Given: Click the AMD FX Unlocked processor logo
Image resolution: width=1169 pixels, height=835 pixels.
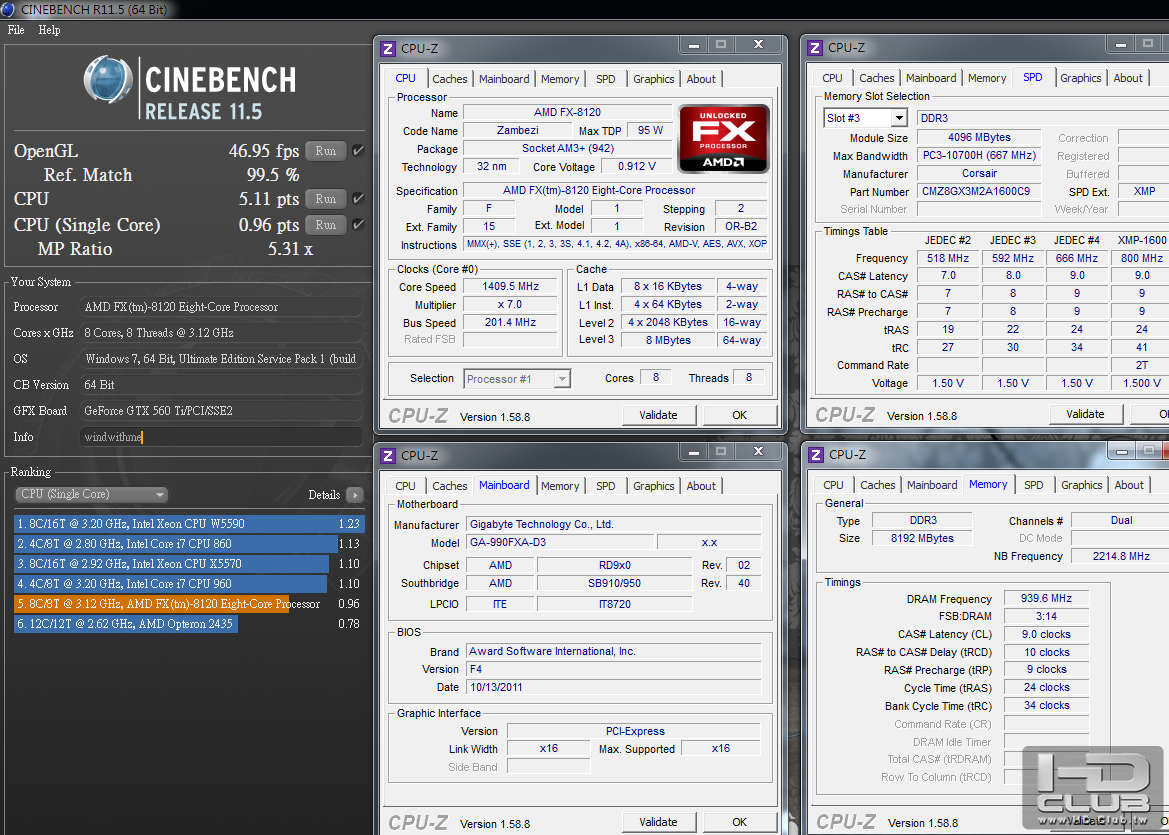Looking at the screenshot, I should click(723, 139).
